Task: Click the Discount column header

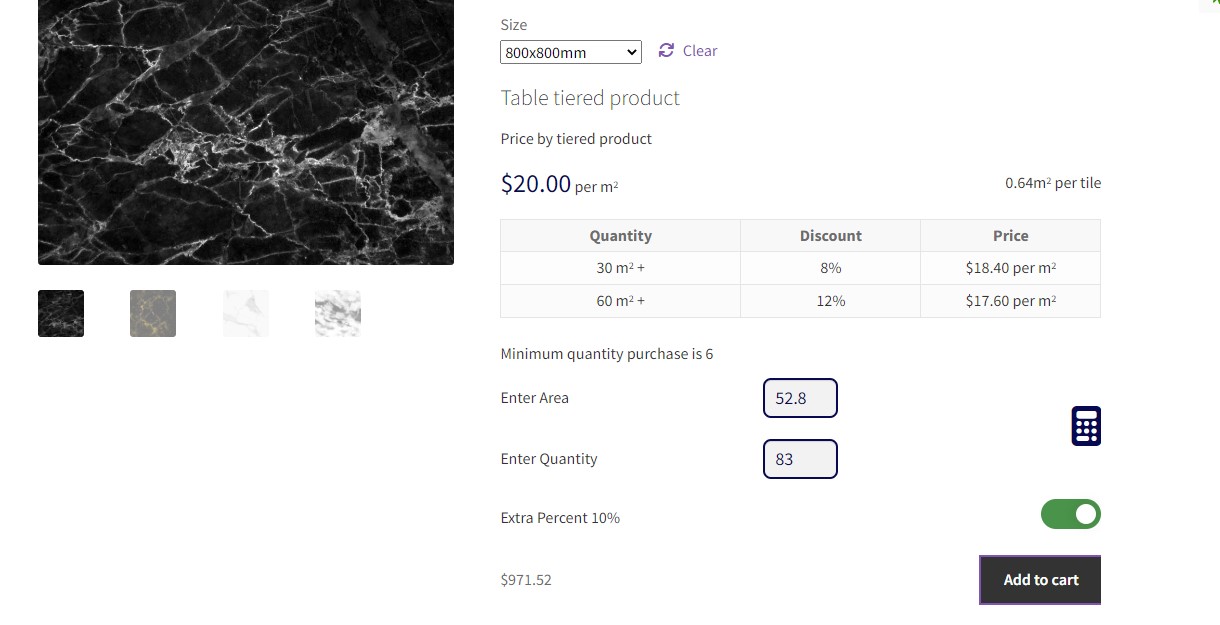Action: [830, 235]
